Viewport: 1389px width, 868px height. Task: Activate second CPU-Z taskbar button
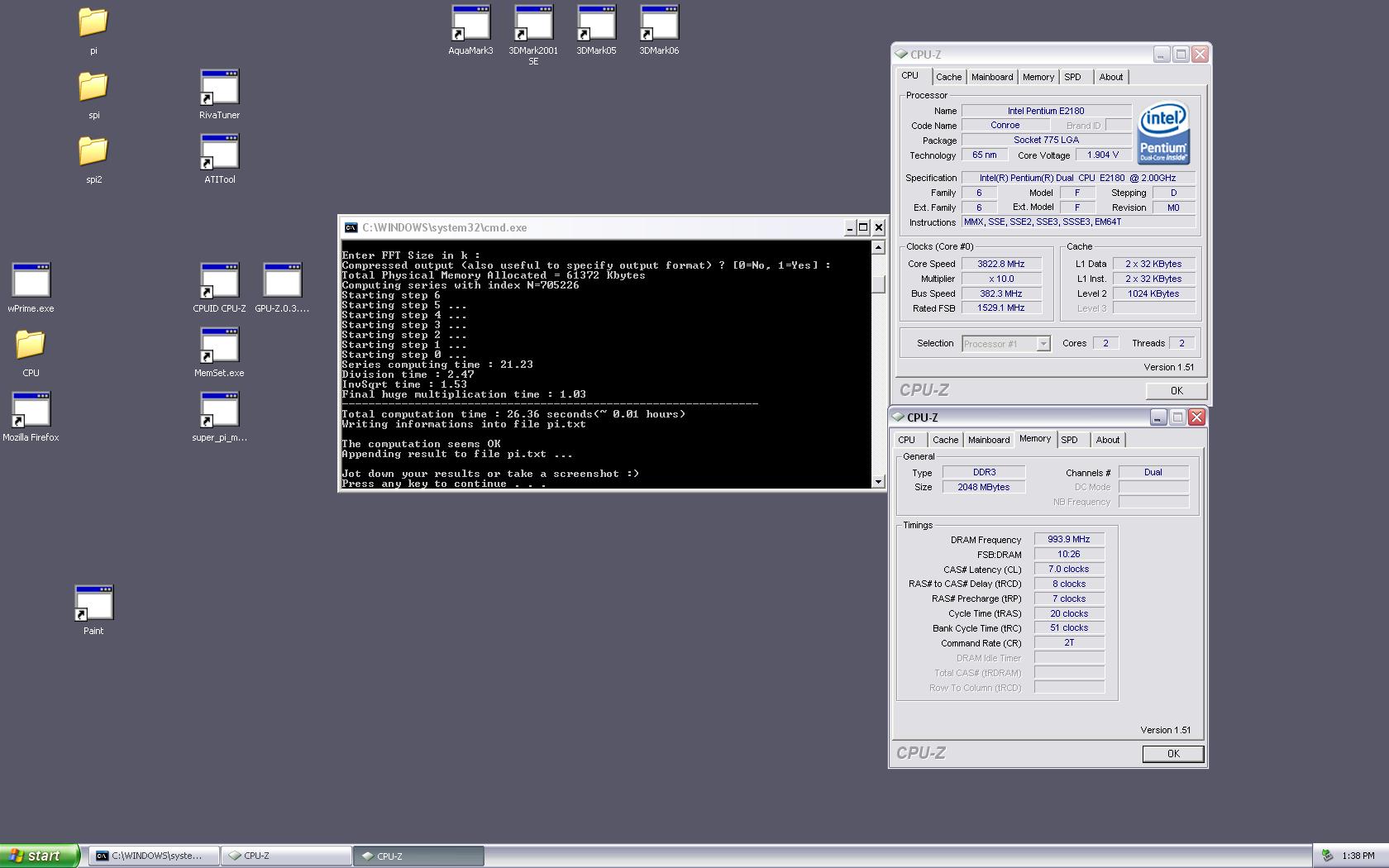(x=419, y=856)
